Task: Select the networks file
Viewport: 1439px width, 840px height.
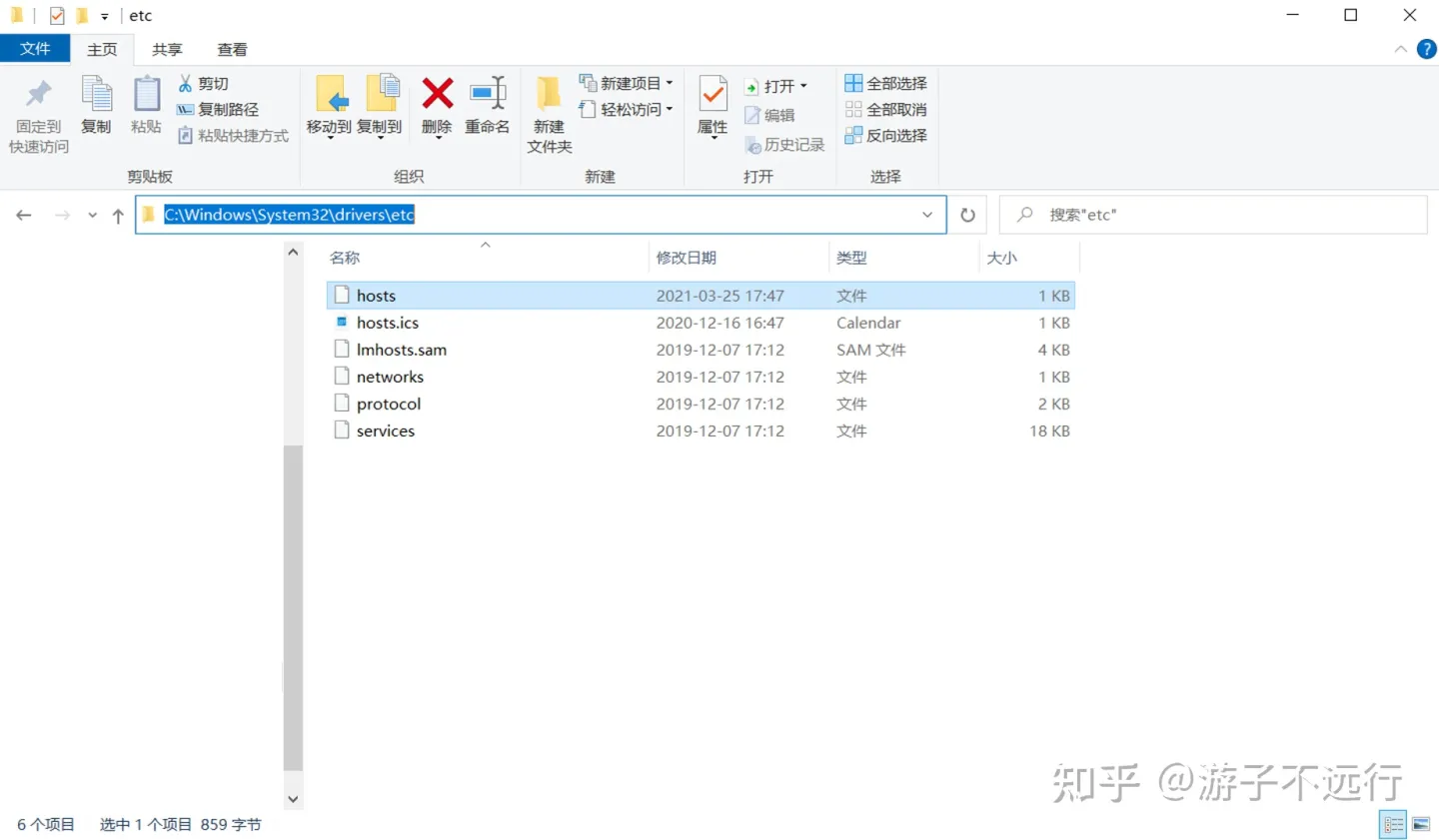Action: tap(701, 377)
